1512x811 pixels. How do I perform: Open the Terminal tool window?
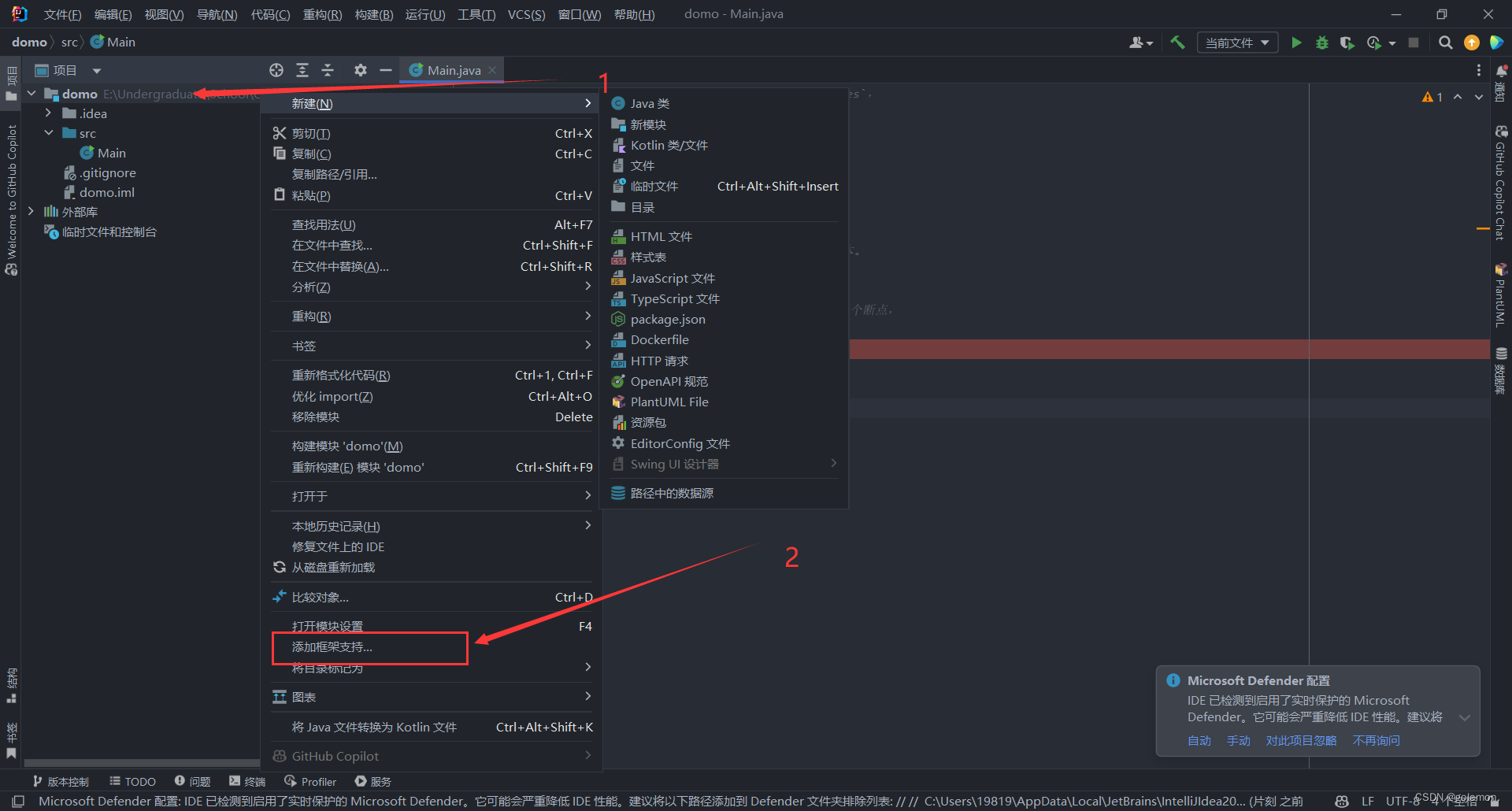[247, 781]
